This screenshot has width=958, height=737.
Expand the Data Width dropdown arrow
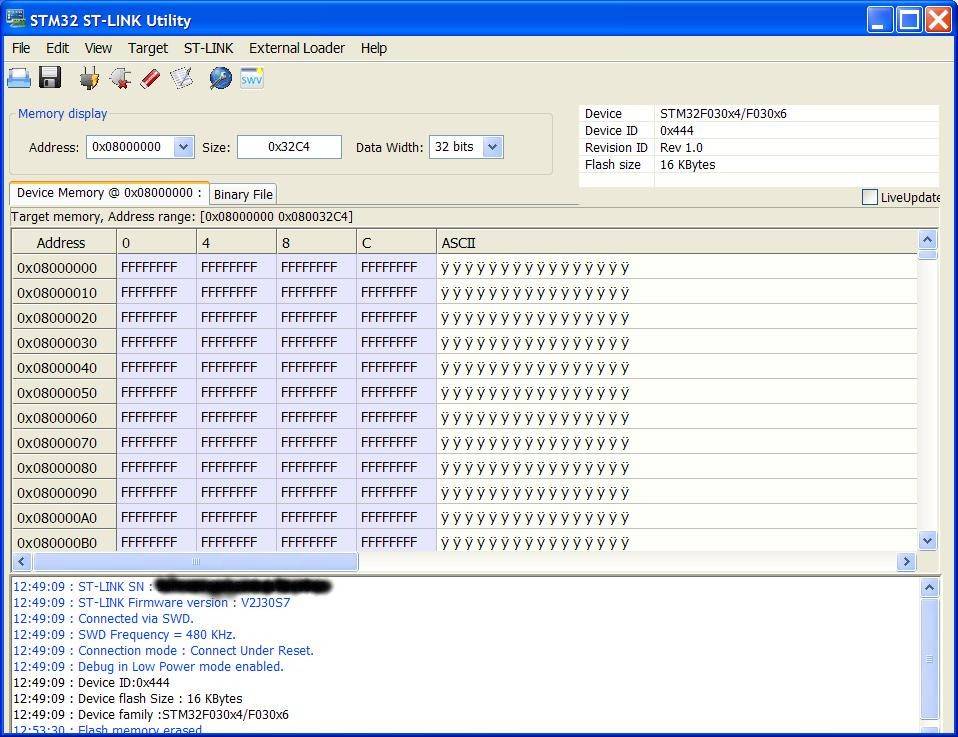click(x=493, y=147)
